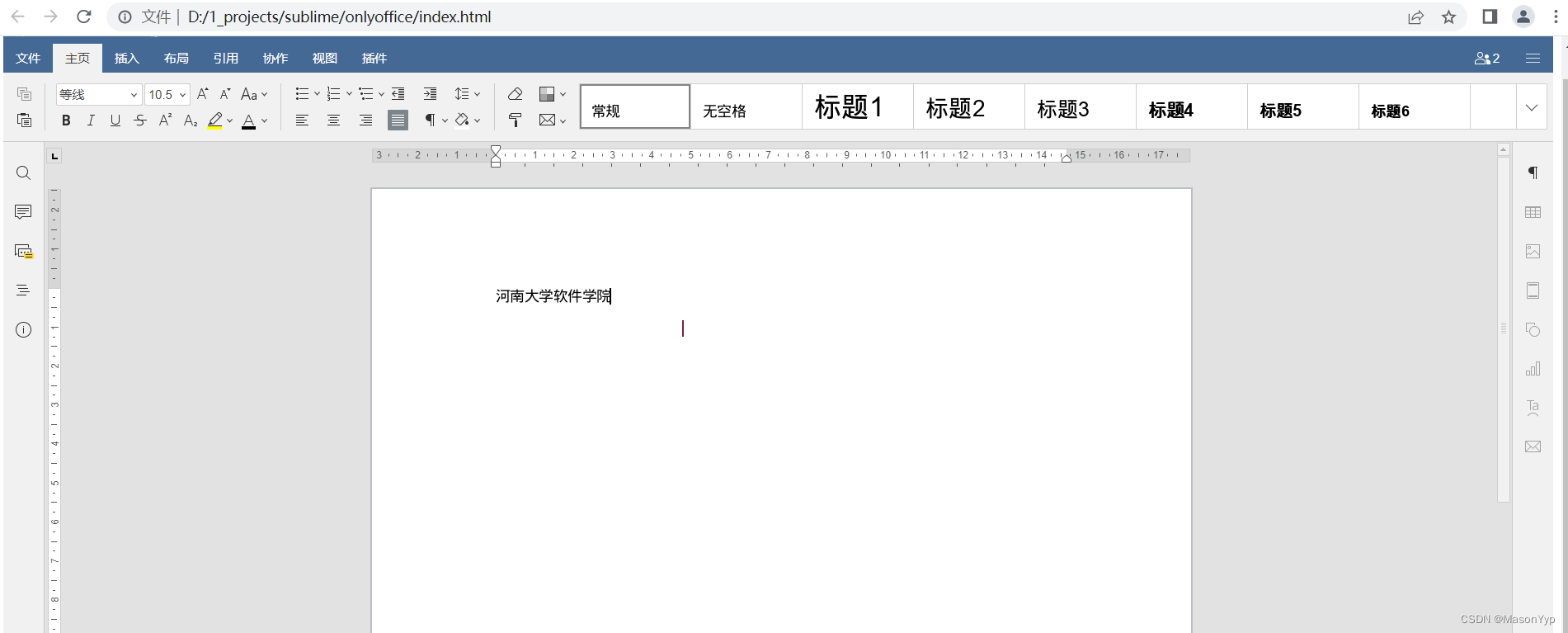The width and height of the screenshot is (1568, 633).
Task: Toggle bold formatting
Action: tap(66, 120)
